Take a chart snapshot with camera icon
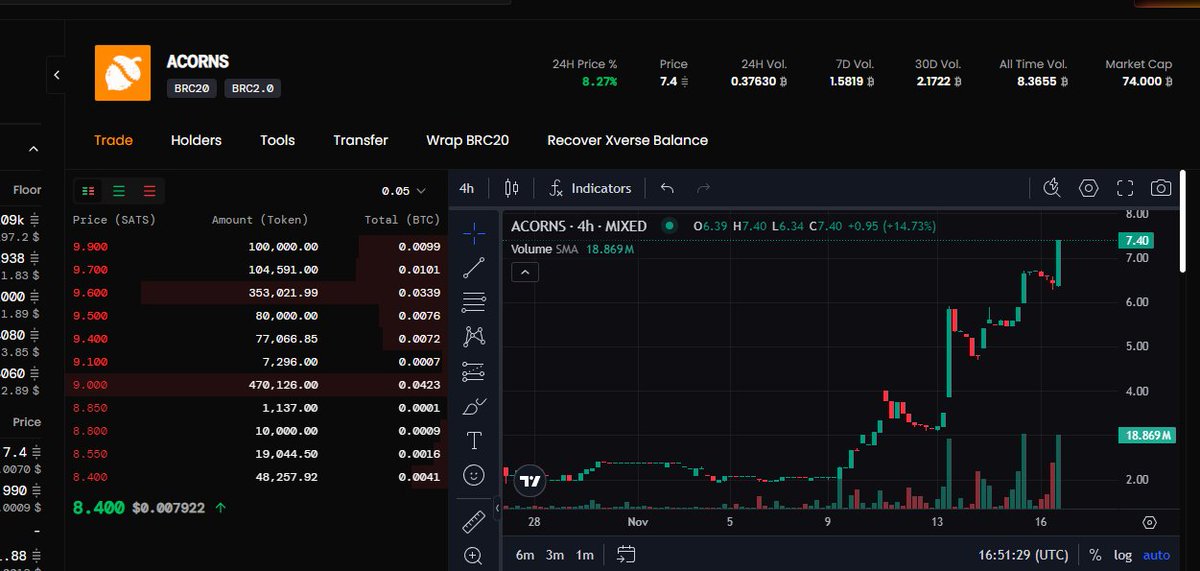The height and width of the screenshot is (571, 1200). (x=1160, y=188)
